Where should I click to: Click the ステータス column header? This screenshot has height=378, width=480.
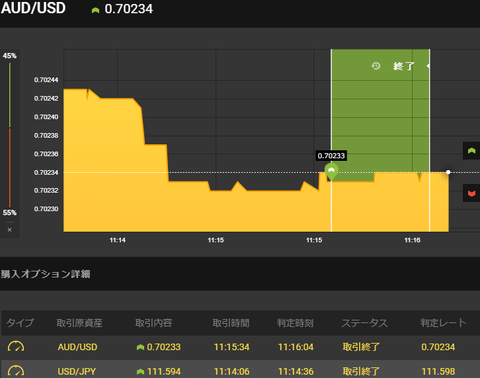[x=365, y=323]
